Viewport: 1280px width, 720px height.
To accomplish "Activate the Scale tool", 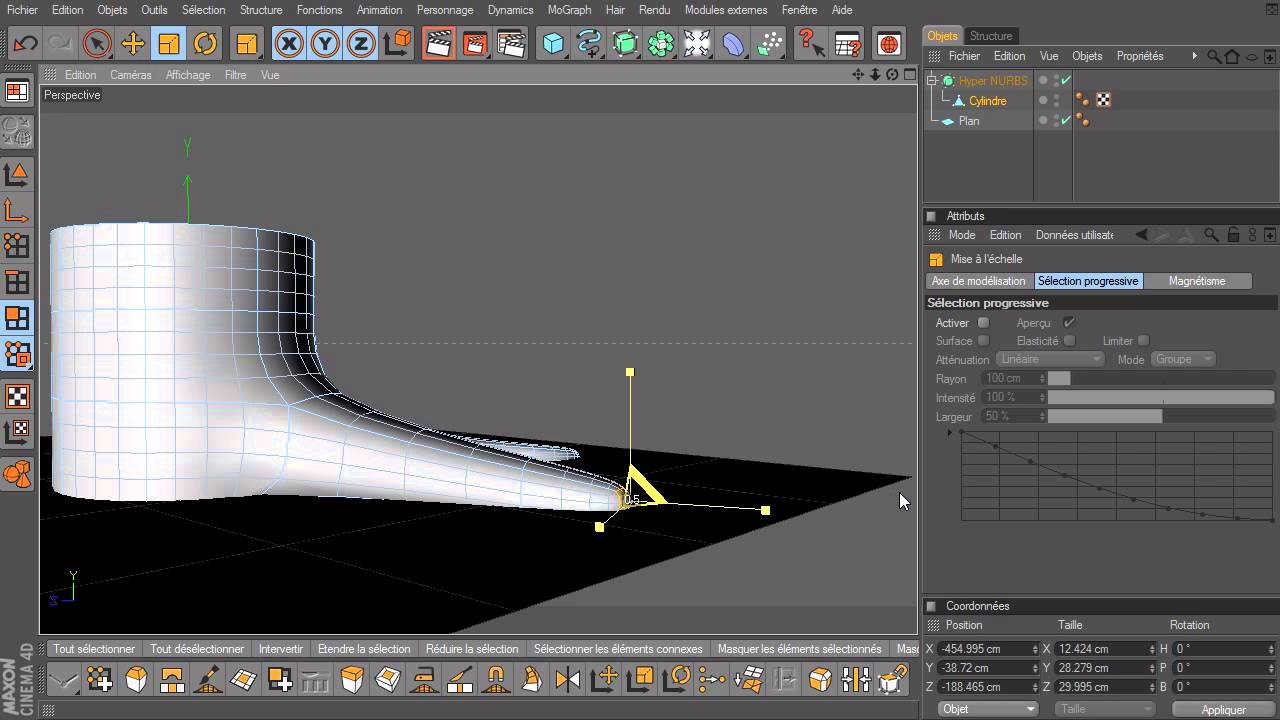I will (169, 43).
